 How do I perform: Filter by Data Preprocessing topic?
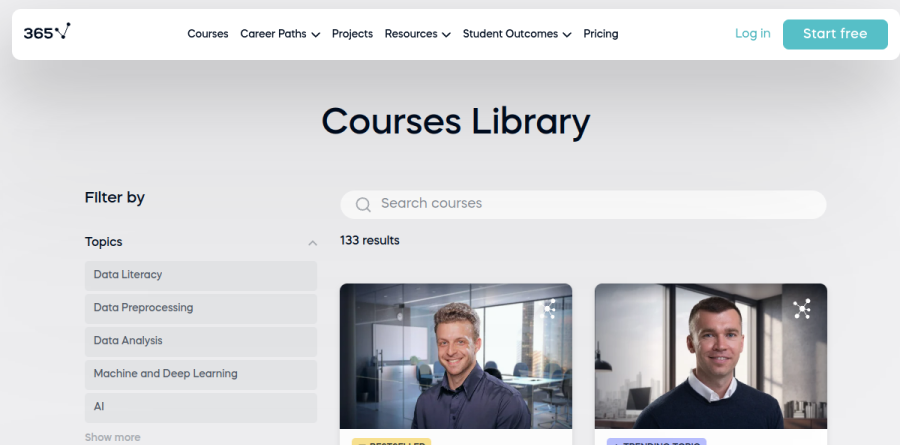click(201, 309)
